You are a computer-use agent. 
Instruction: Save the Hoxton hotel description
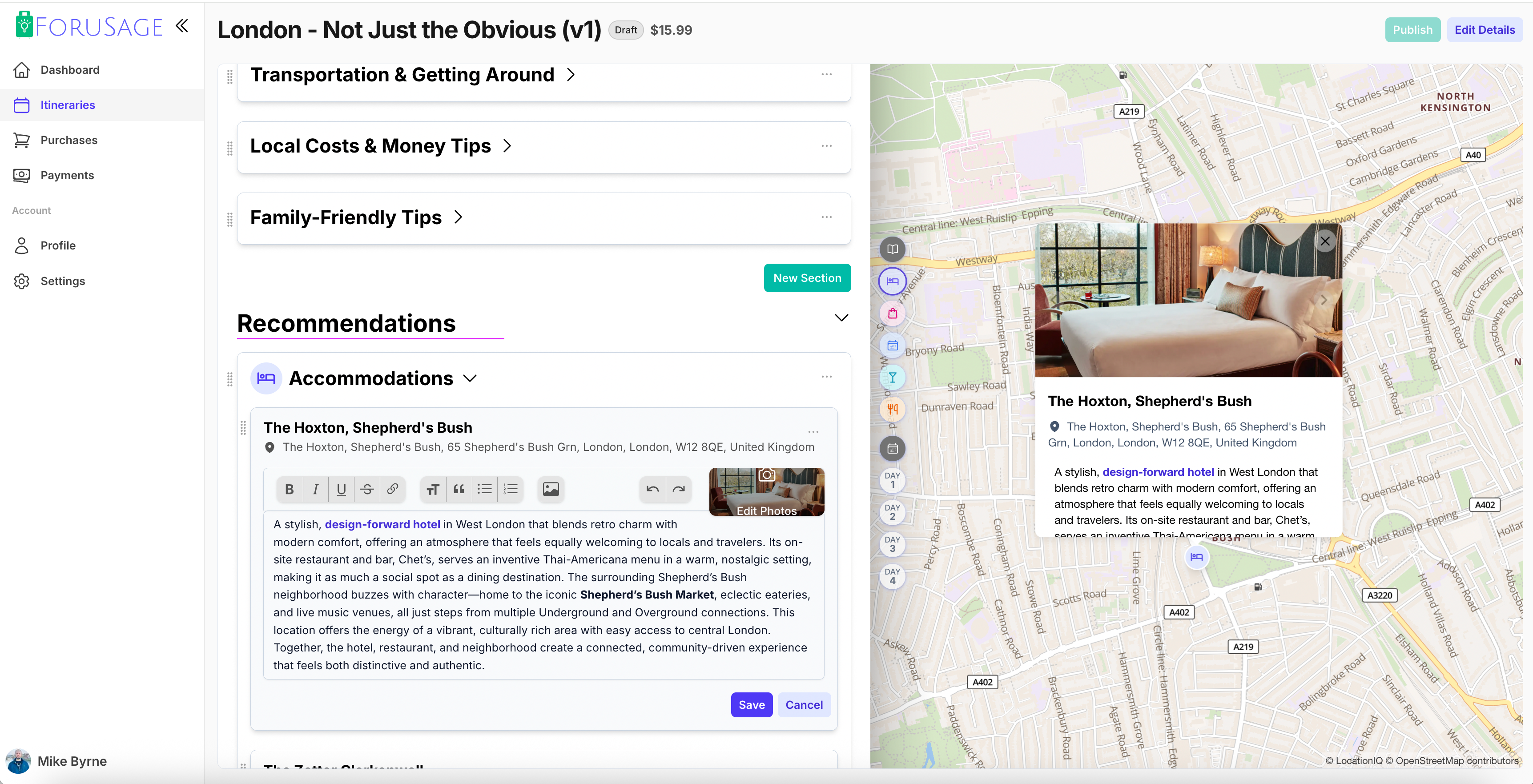(751, 704)
